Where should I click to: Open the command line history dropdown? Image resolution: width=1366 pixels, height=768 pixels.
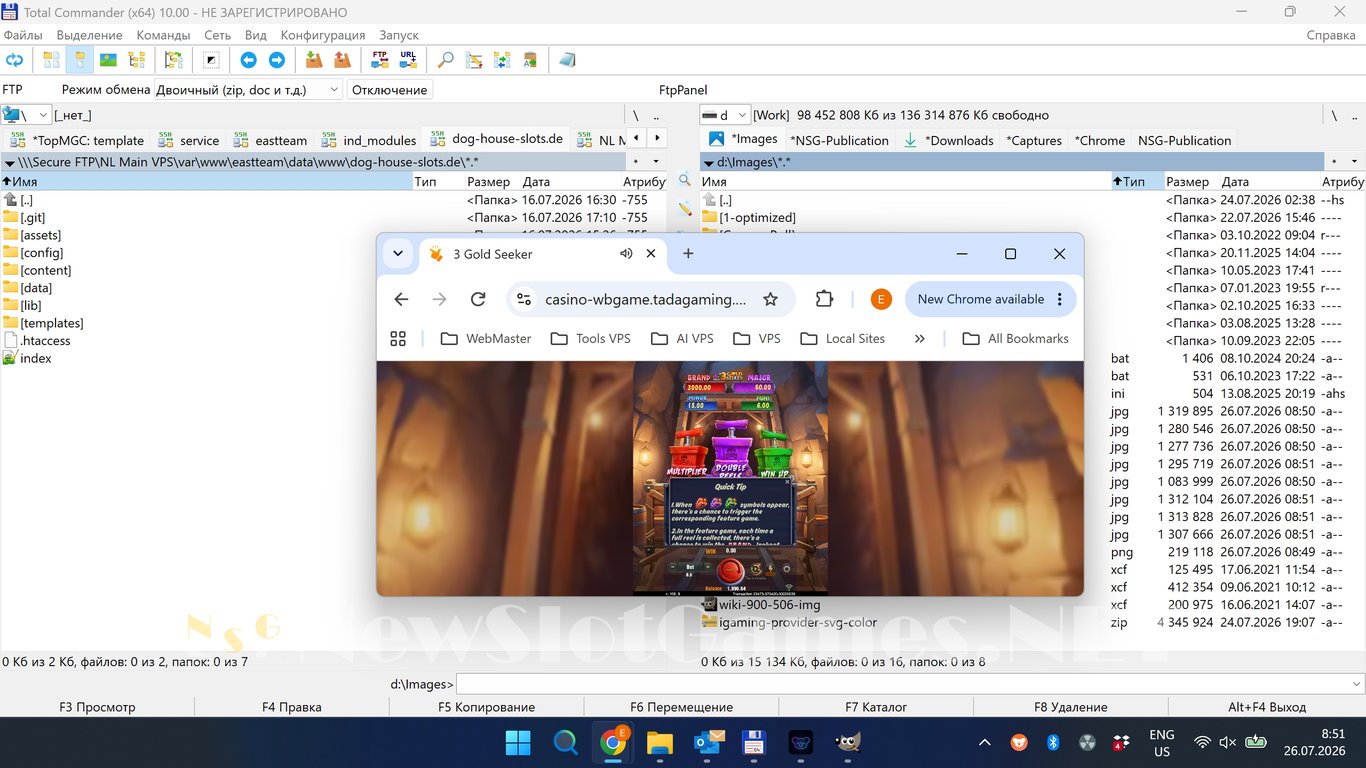(x=1357, y=684)
